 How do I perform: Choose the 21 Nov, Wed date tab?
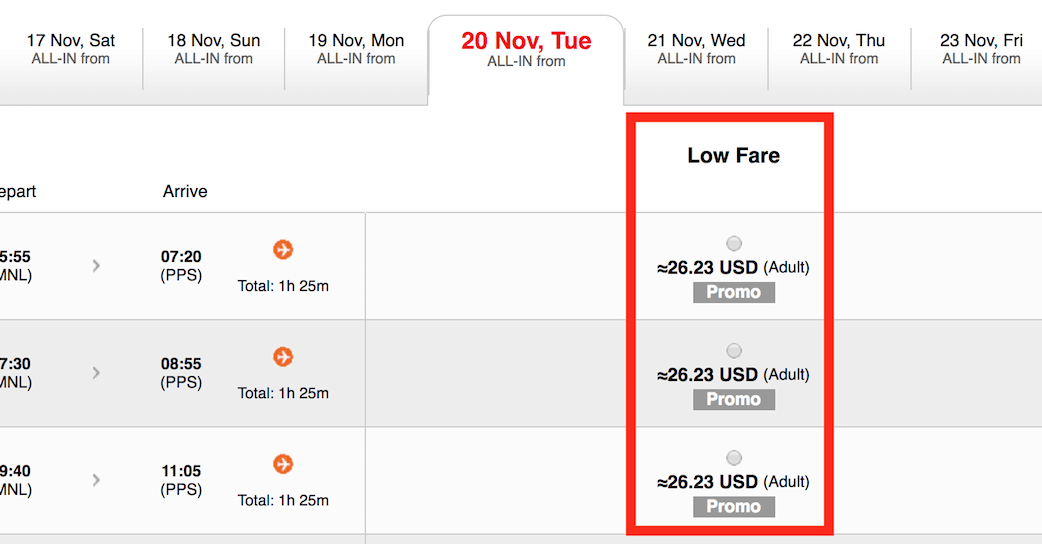[x=696, y=49]
